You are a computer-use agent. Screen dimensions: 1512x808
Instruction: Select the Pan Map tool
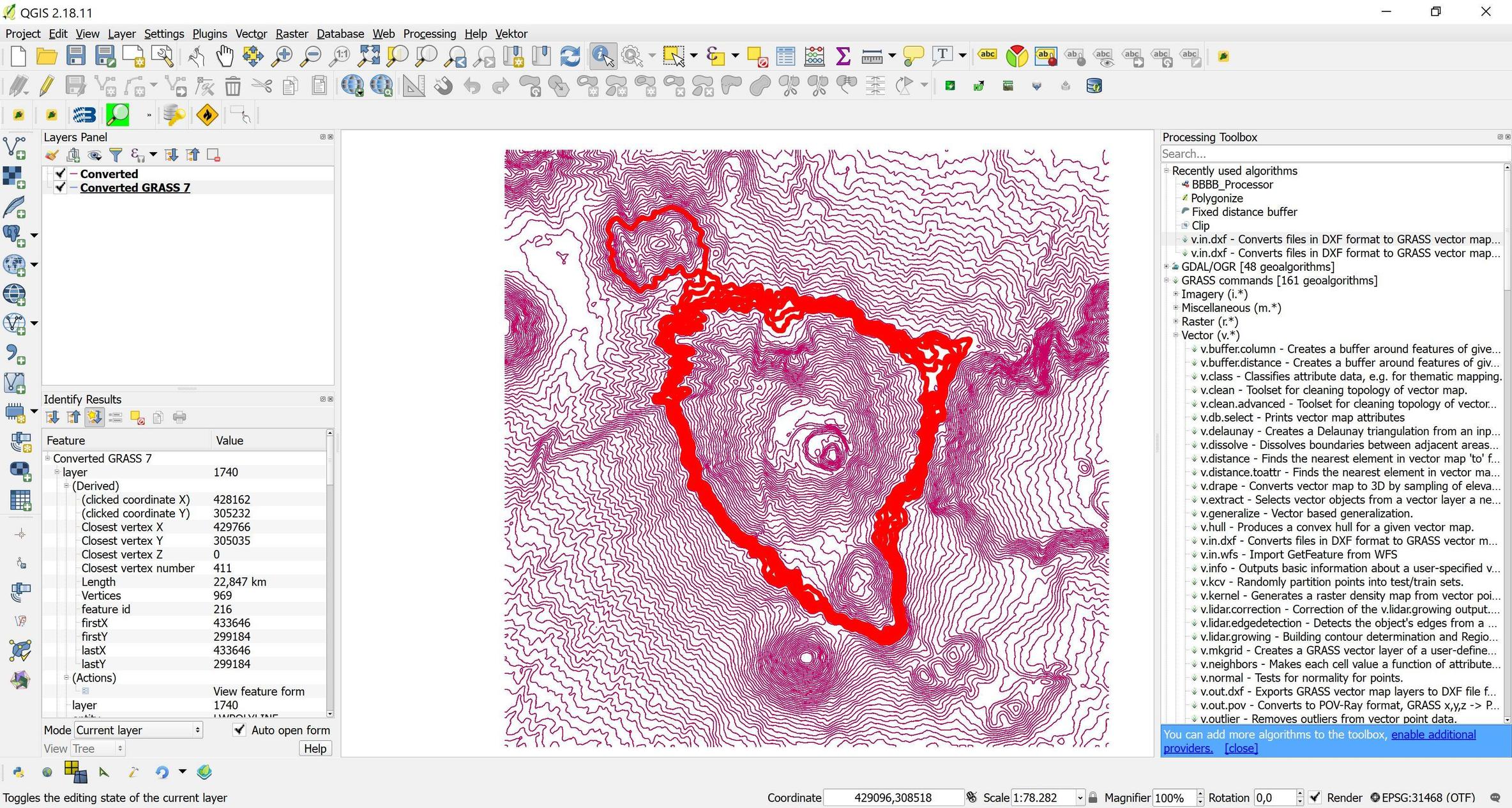click(225, 57)
